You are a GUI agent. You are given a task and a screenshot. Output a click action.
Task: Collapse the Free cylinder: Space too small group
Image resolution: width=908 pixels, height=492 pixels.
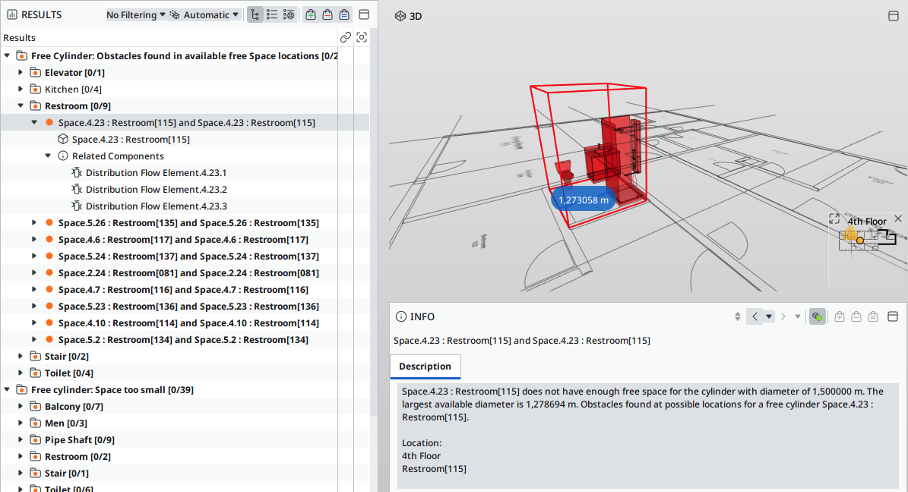tap(7, 390)
